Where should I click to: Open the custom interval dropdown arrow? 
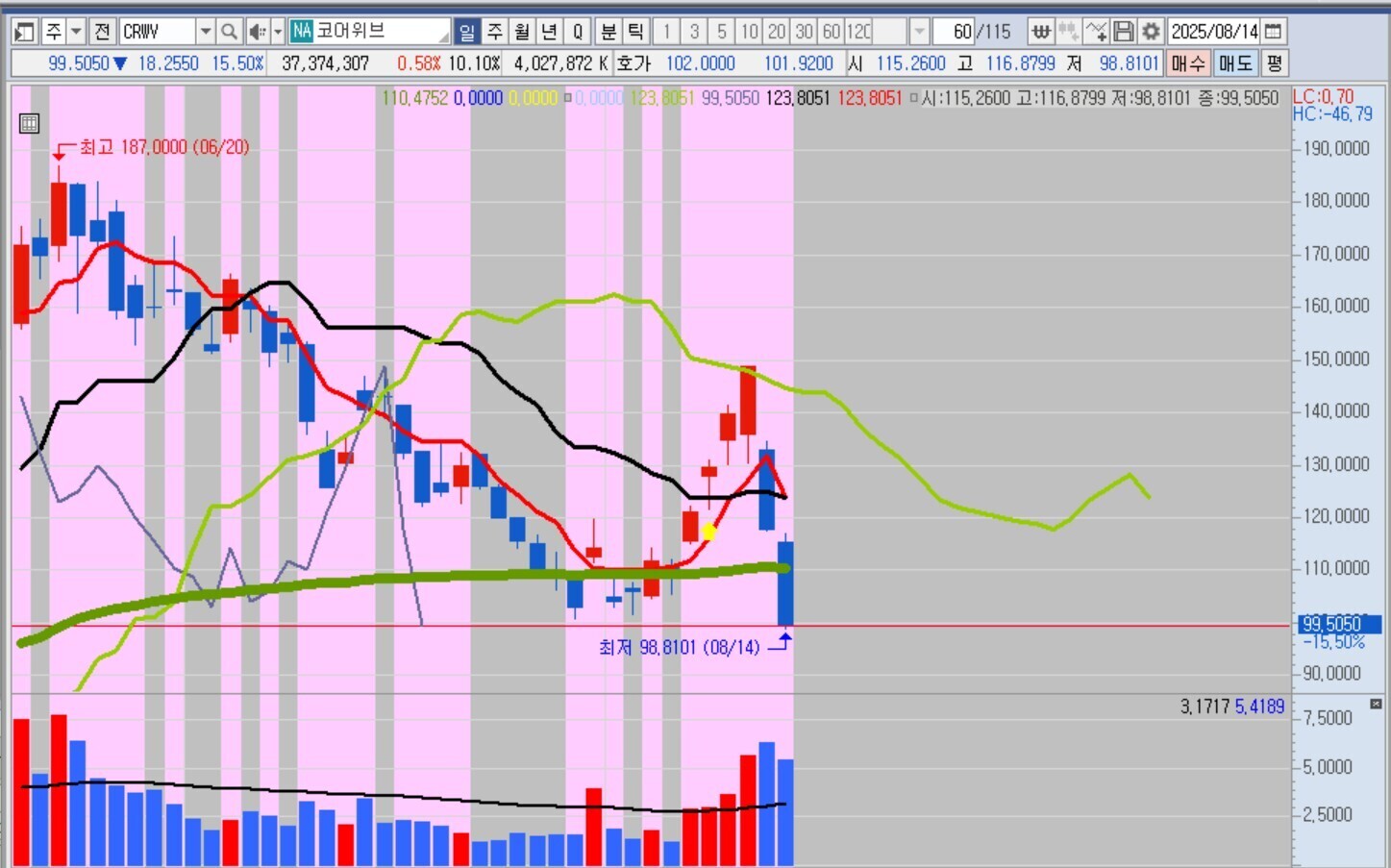tap(919, 32)
